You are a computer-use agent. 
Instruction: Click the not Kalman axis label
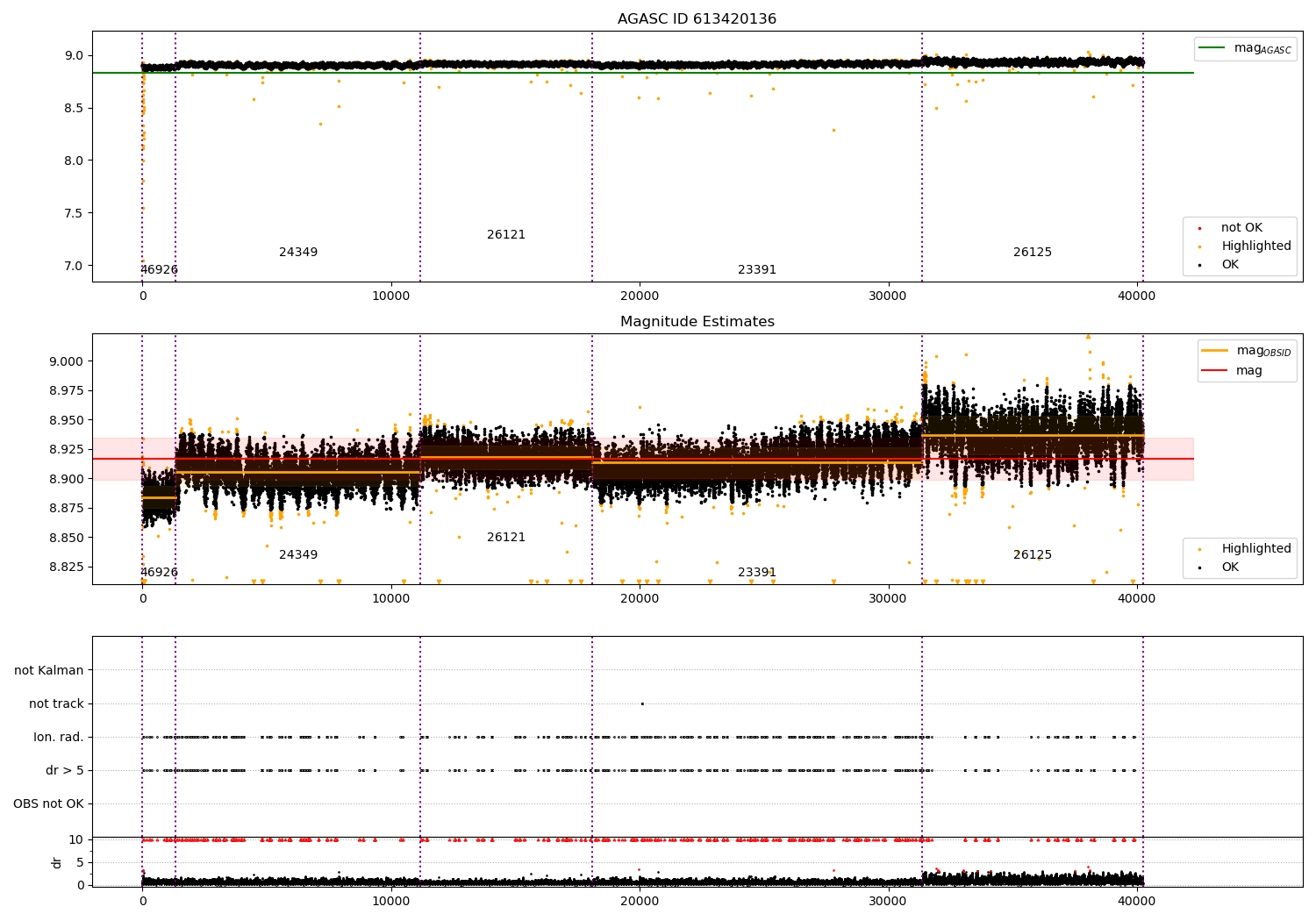pyautogui.click(x=49, y=671)
